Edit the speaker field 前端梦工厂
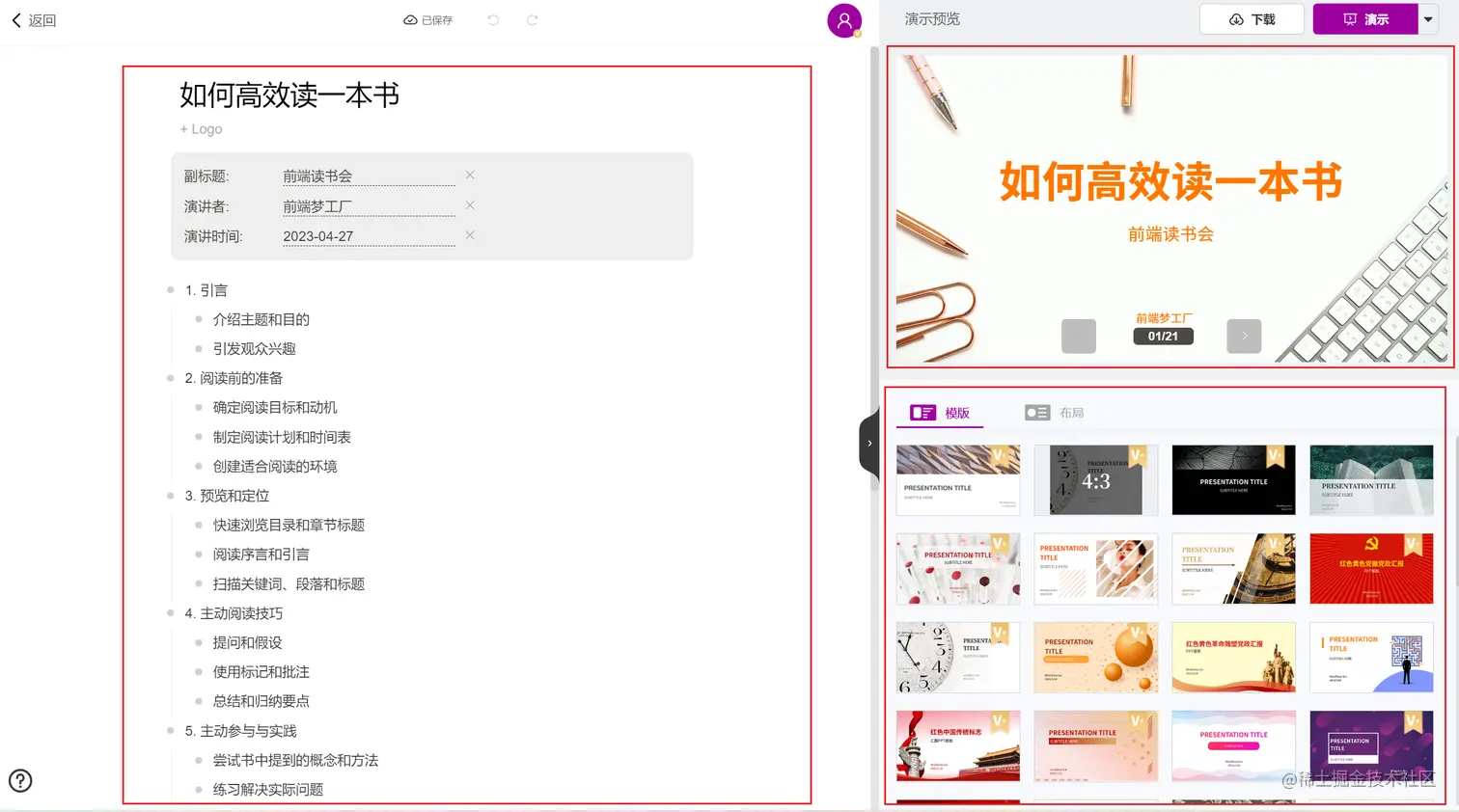The width and height of the screenshot is (1459, 812). (369, 206)
